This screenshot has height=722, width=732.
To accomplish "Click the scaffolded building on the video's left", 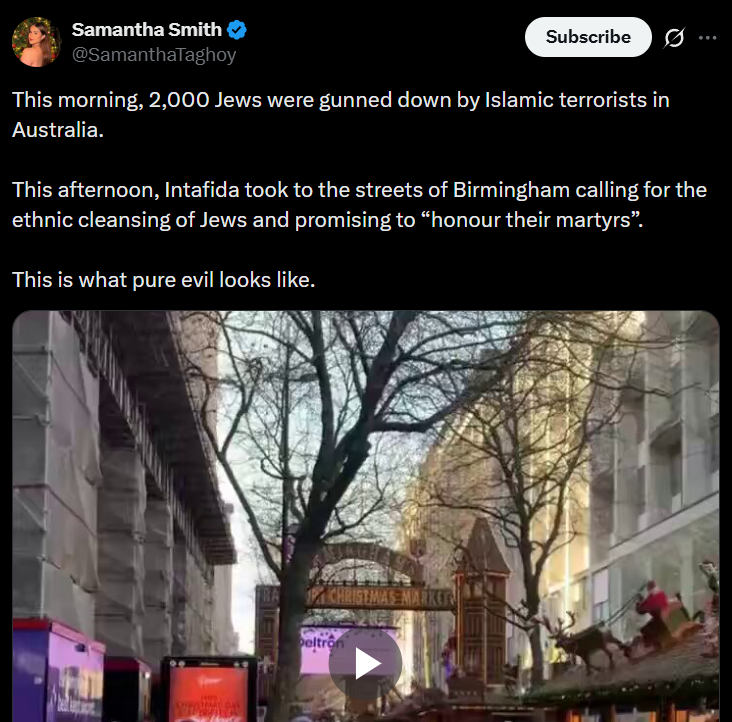I will pos(117,467).
